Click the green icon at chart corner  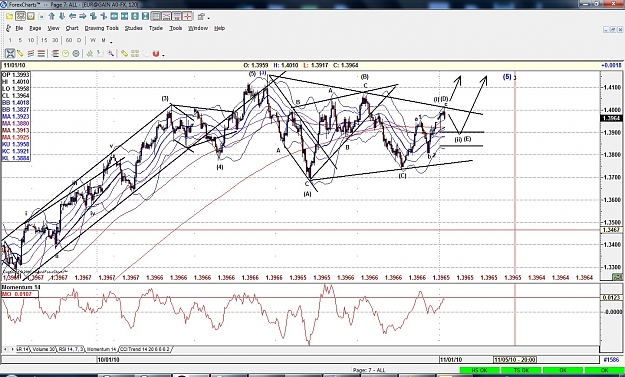click(617, 277)
